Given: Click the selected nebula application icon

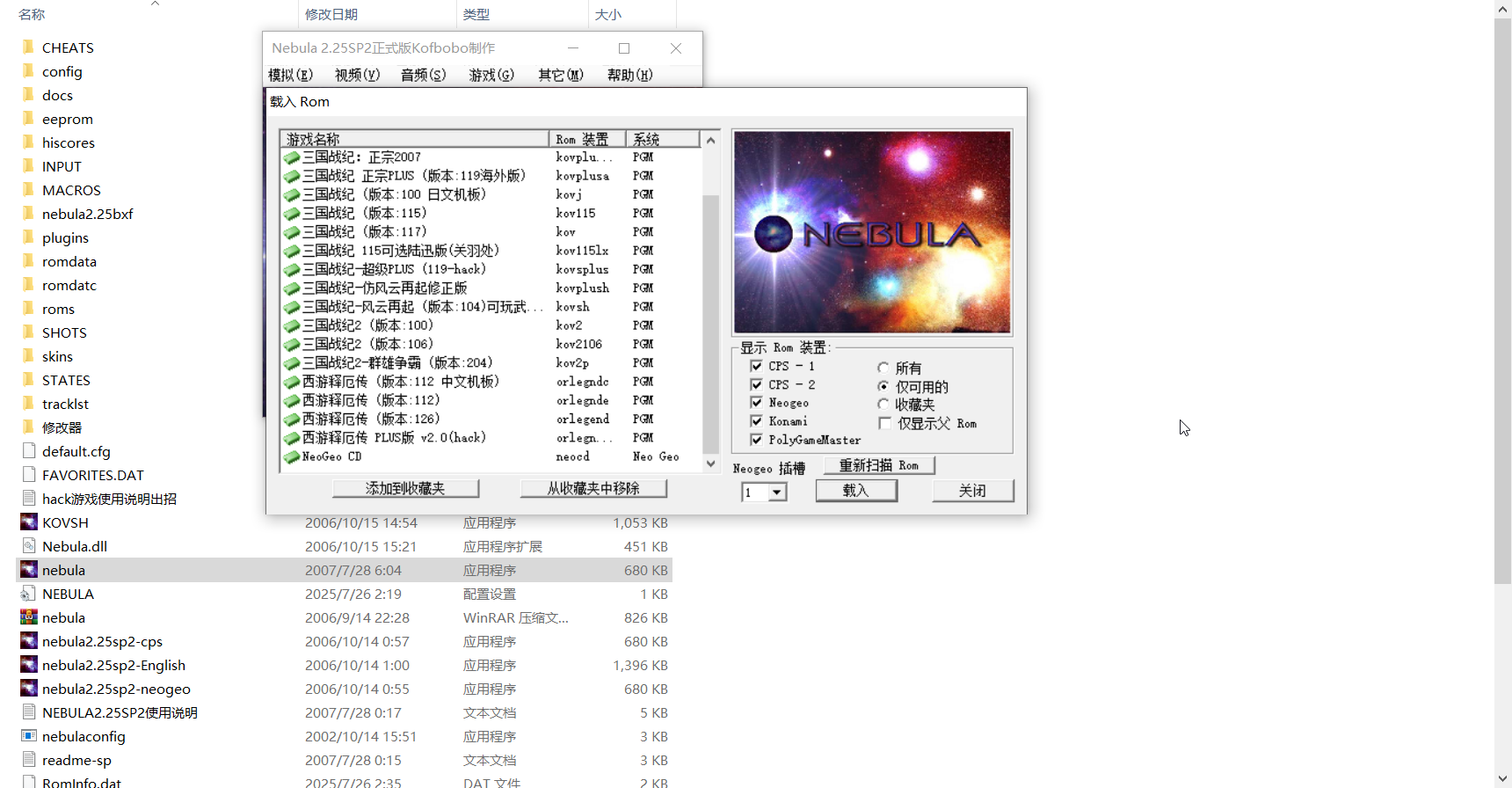Looking at the screenshot, I should click(x=29, y=570).
